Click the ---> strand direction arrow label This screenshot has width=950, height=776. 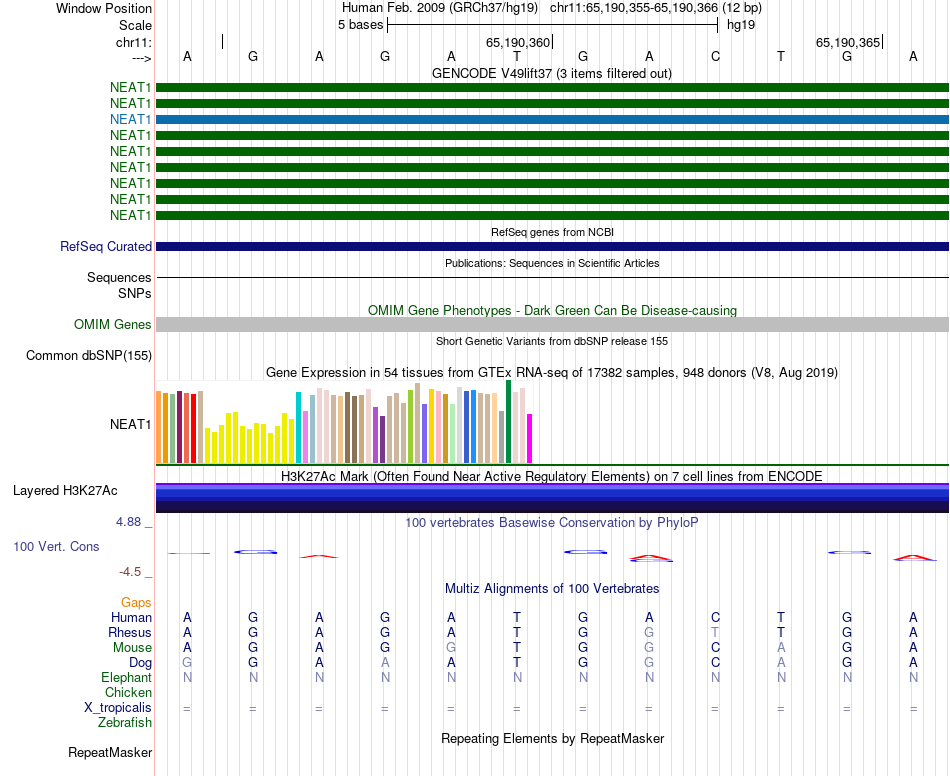pos(142,58)
